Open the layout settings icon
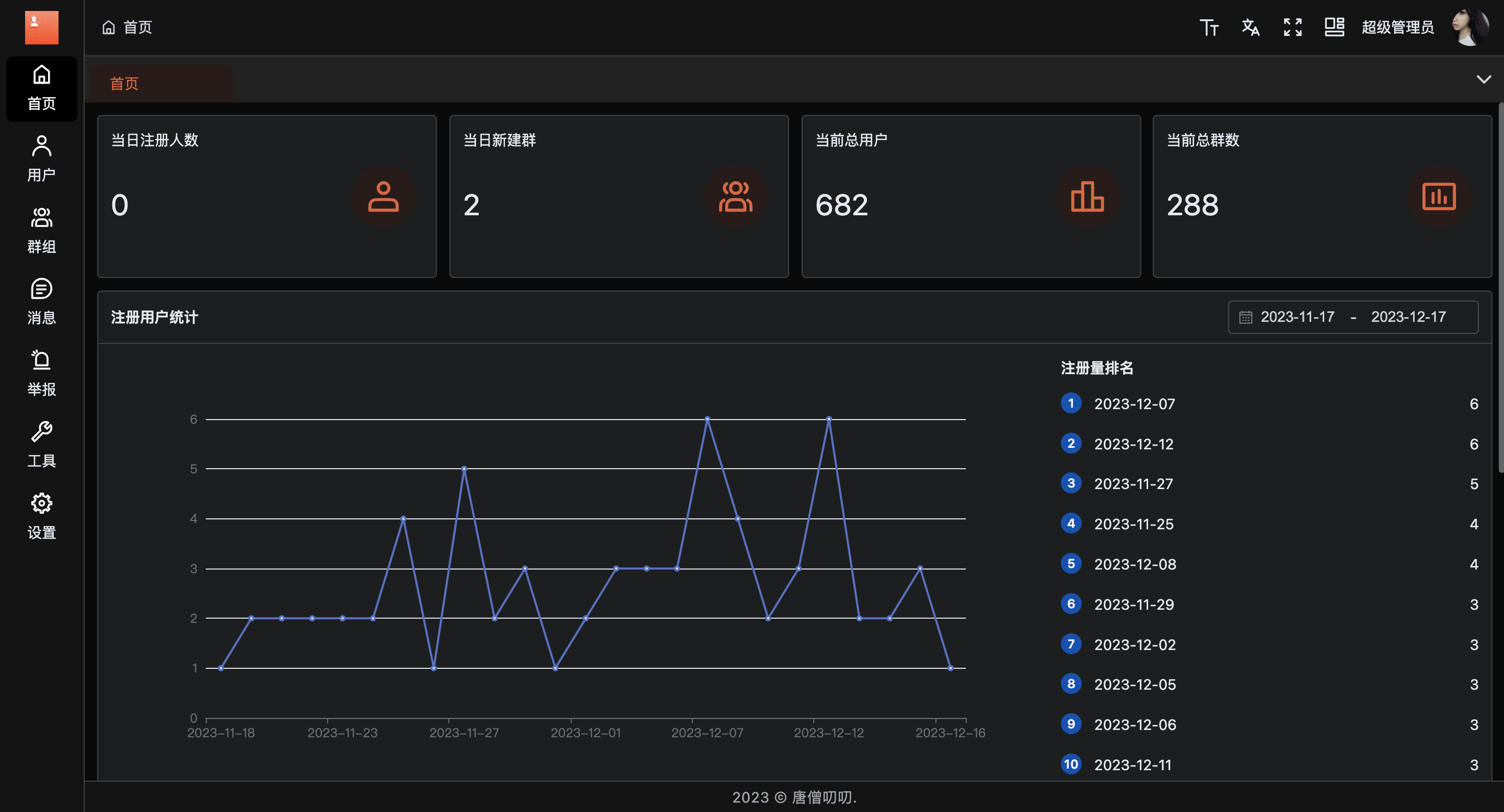The height and width of the screenshot is (812, 1504). click(1334, 28)
